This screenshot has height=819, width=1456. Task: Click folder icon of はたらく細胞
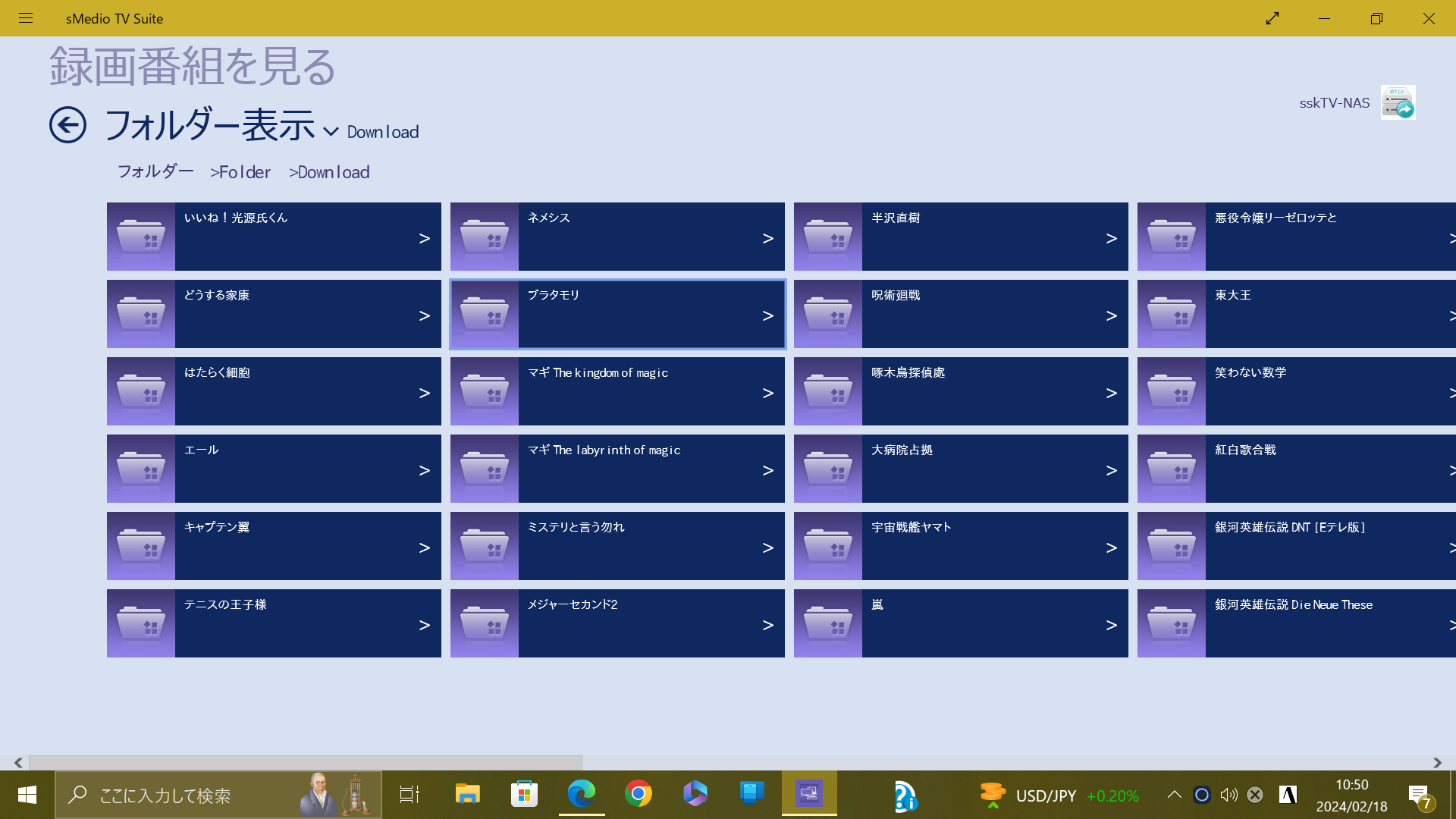click(141, 391)
